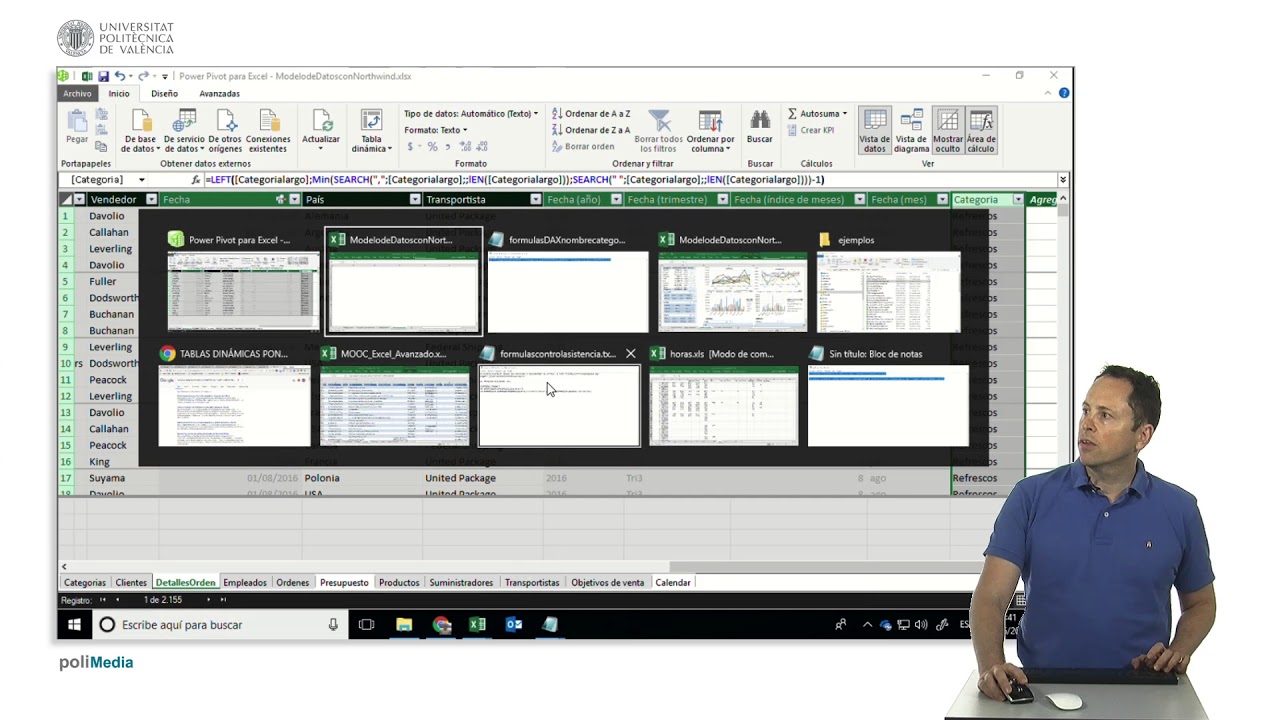Click Borrar todos los filtros
1280x720 pixels.
click(x=658, y=131)
